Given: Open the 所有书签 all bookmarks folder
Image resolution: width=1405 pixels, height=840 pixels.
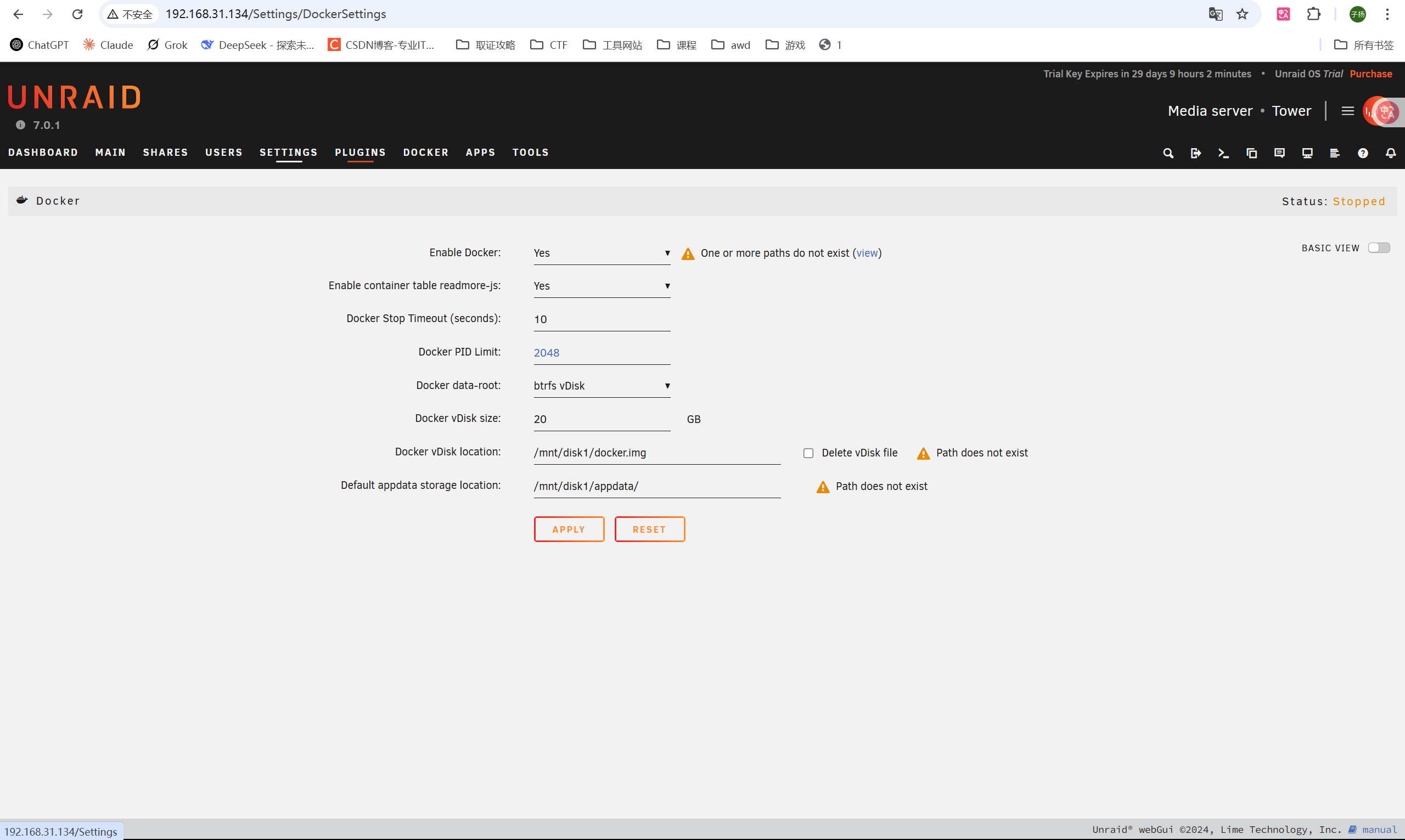Looking at the screenshot, I should tap(1364, 45).
